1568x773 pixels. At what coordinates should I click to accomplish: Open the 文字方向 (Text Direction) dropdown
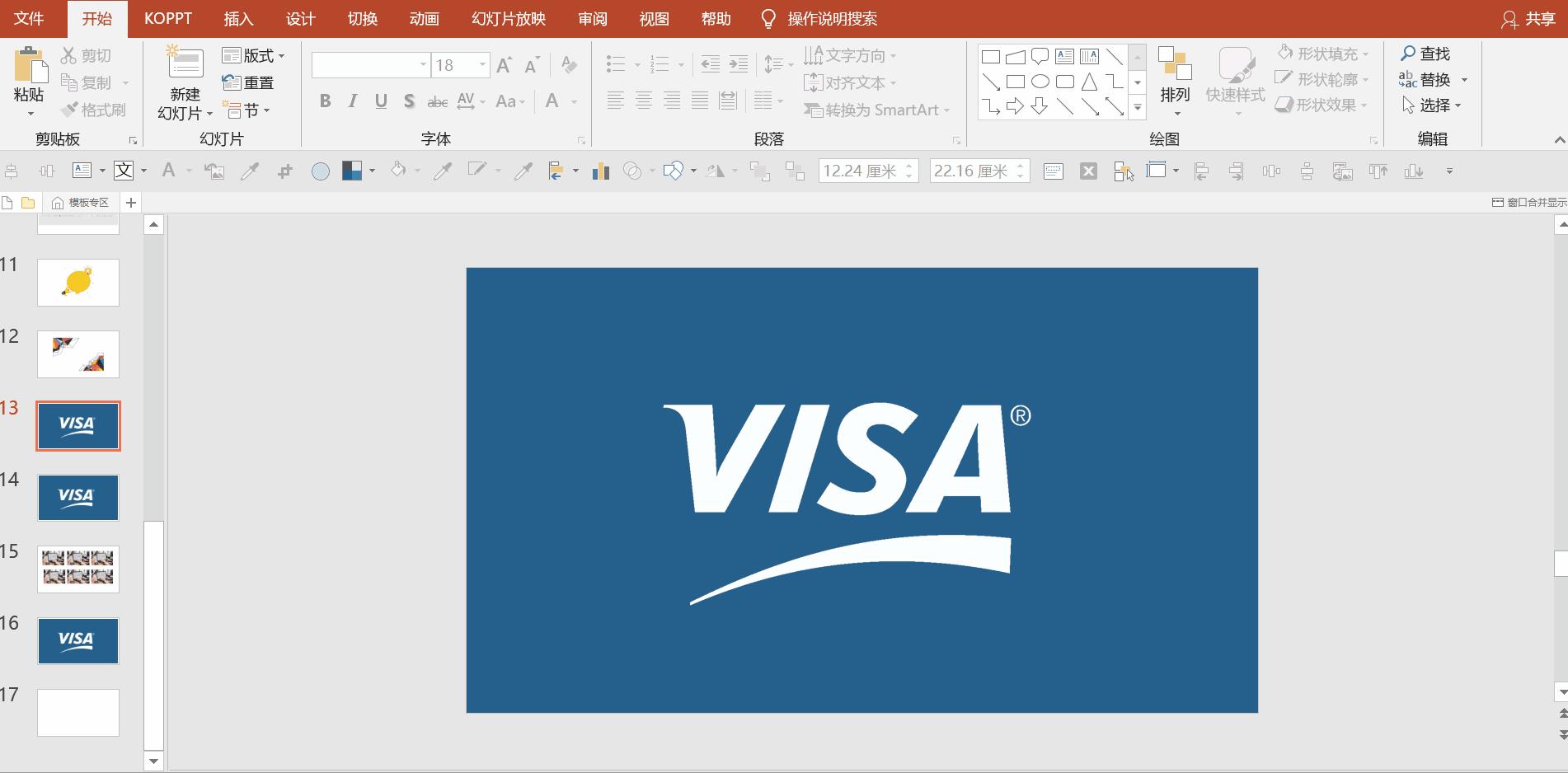tap(850, 55)
